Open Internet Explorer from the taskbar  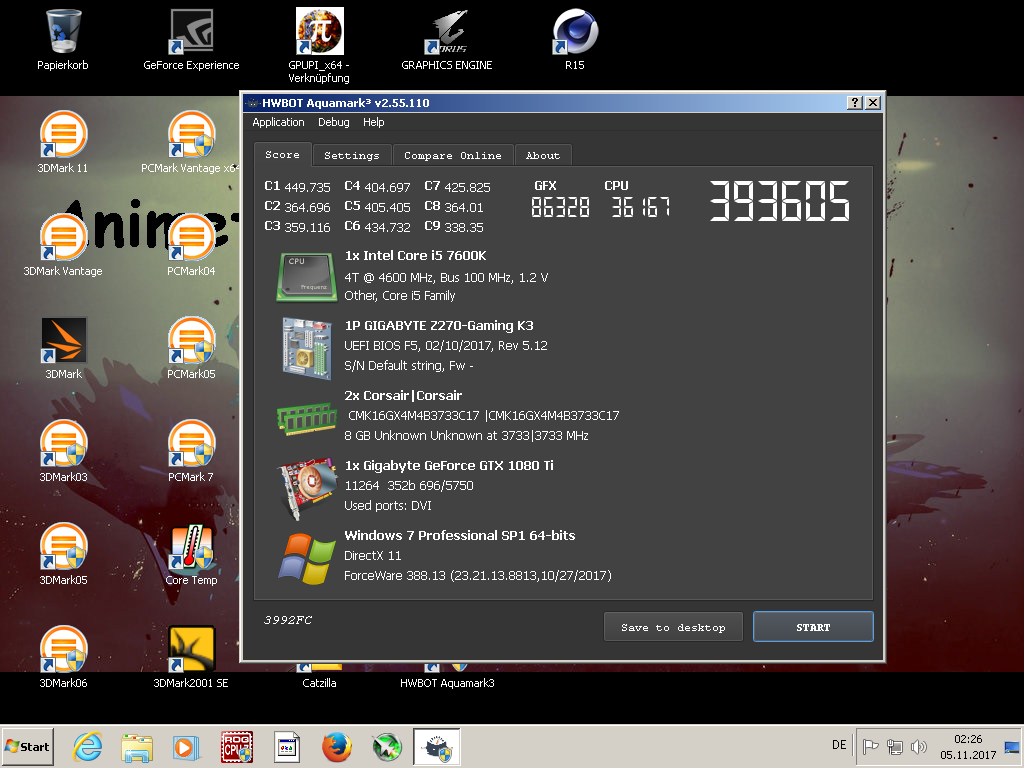point(88,746)
